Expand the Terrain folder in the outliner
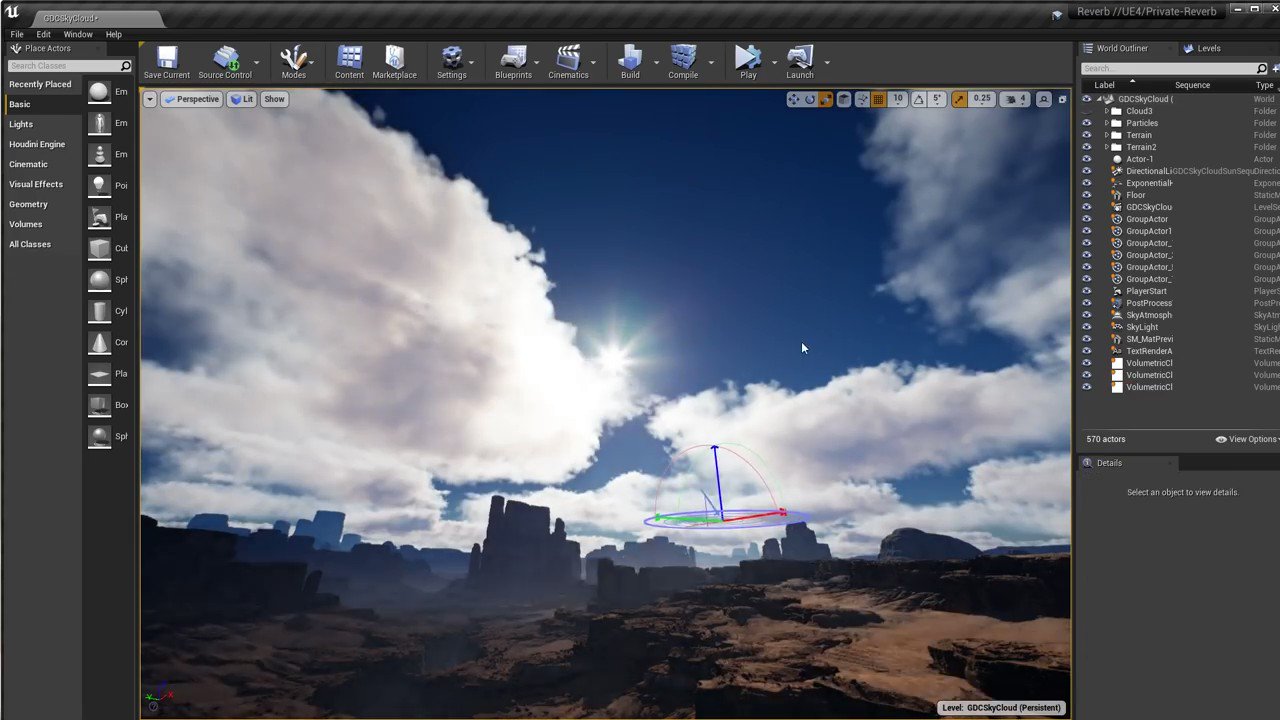The height and width of the screenshot is (720, 1280). tap(1108, 135)
